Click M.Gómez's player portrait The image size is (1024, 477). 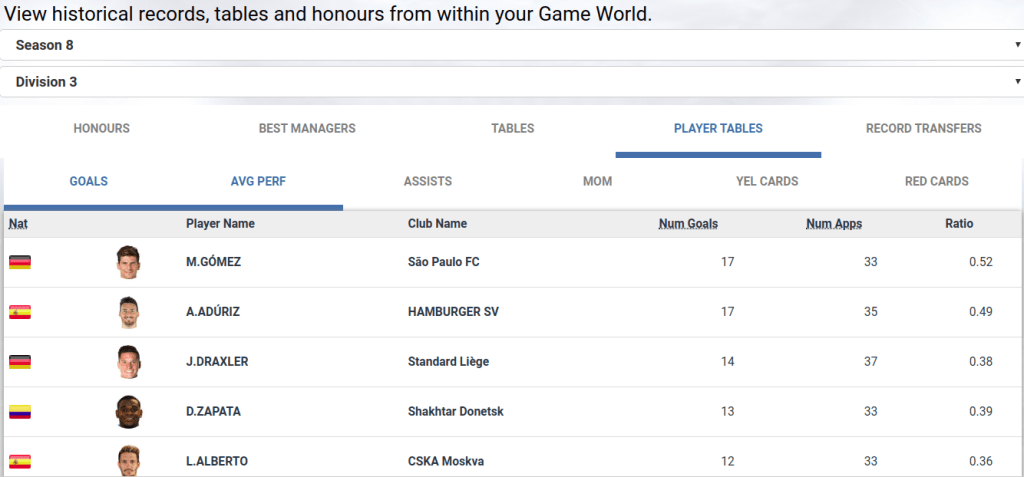click(x=128, y=262)
